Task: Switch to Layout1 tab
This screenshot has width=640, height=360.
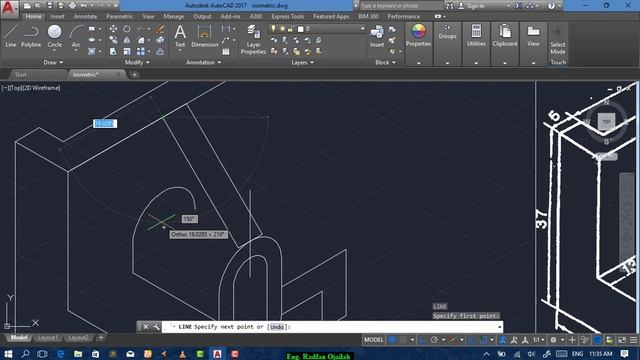Action: click(x=47, y=338)
